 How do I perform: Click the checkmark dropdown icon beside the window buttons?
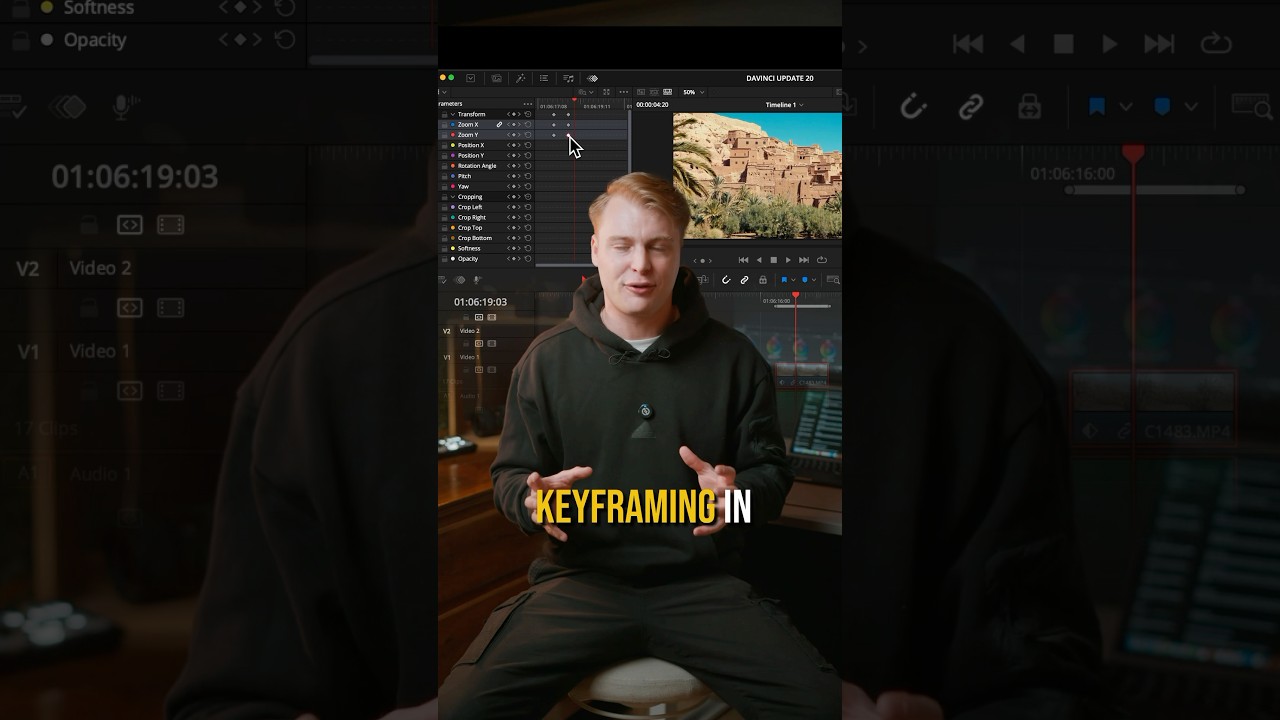470,78
